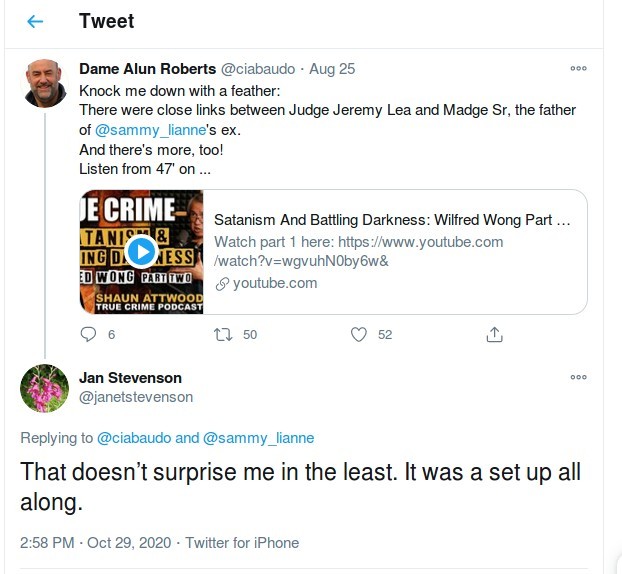Open the Aug 25 tweet timestamp
Image resolution: width=622 pixels, height=574 pixels.
[x=332, y=69]
